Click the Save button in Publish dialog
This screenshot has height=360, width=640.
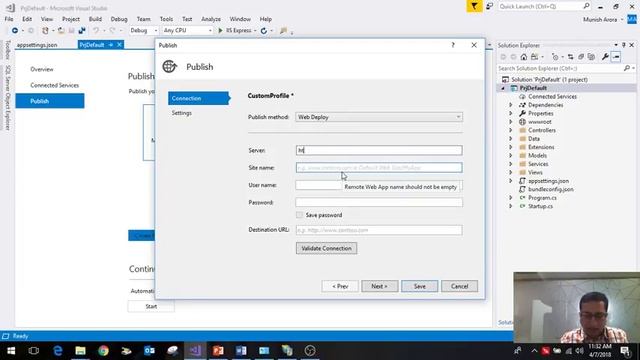point(419,286)
